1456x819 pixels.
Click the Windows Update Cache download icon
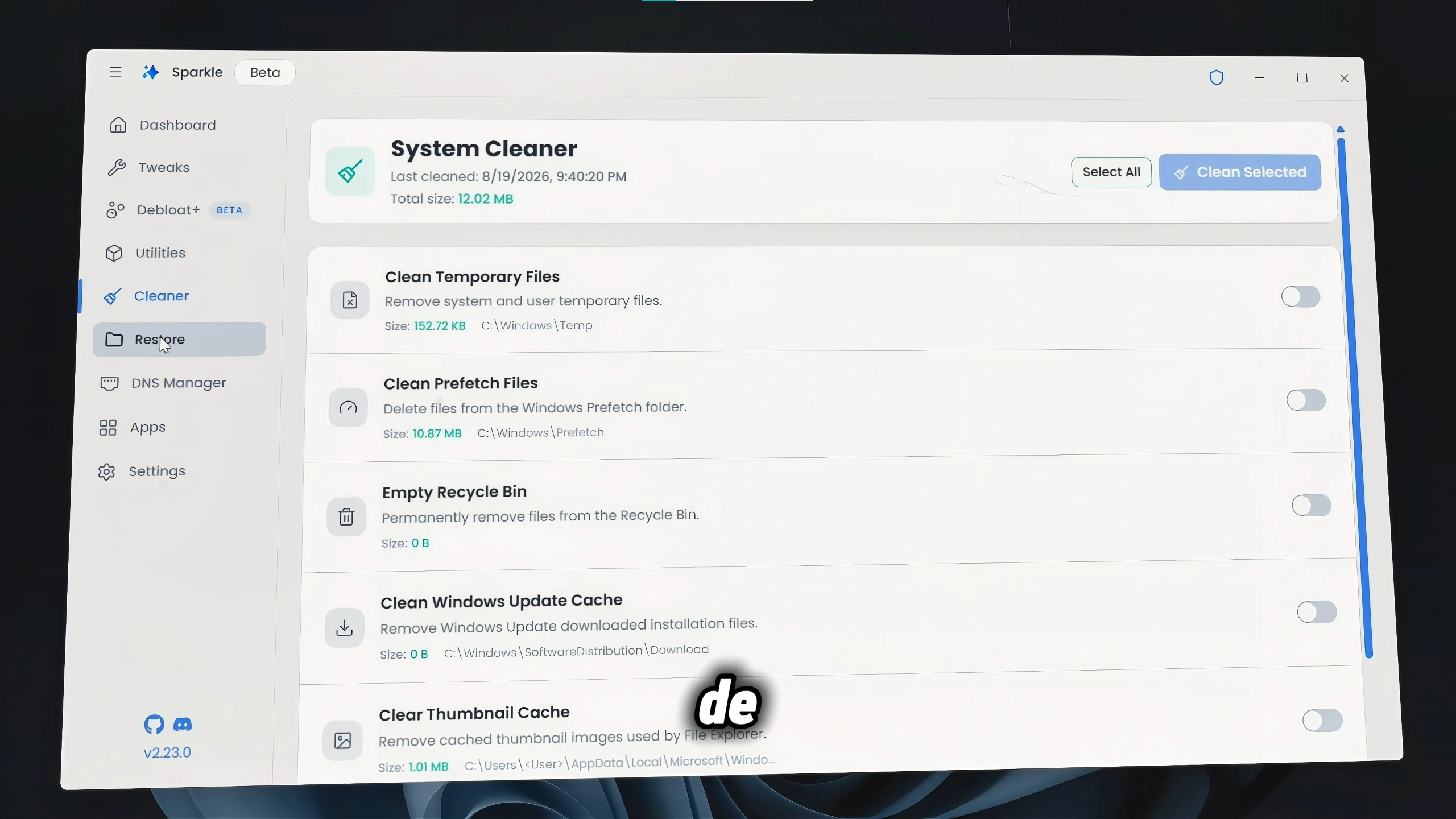[344, 627]
